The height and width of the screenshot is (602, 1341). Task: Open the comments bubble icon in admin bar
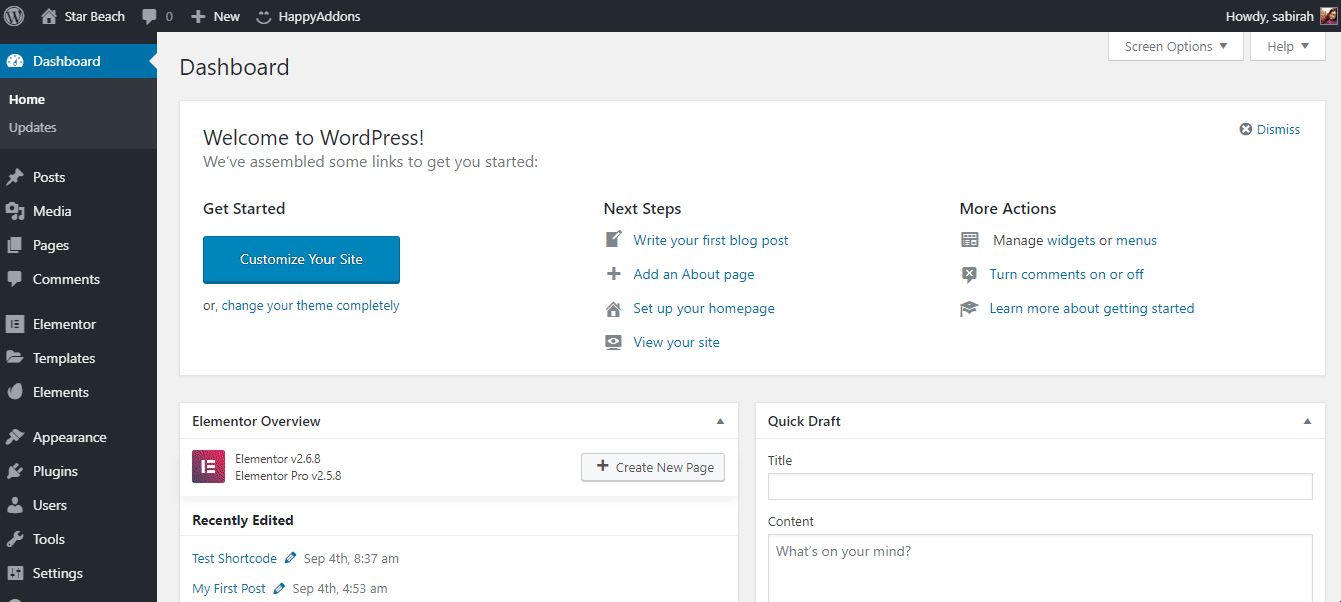click(x=149, y=17)
